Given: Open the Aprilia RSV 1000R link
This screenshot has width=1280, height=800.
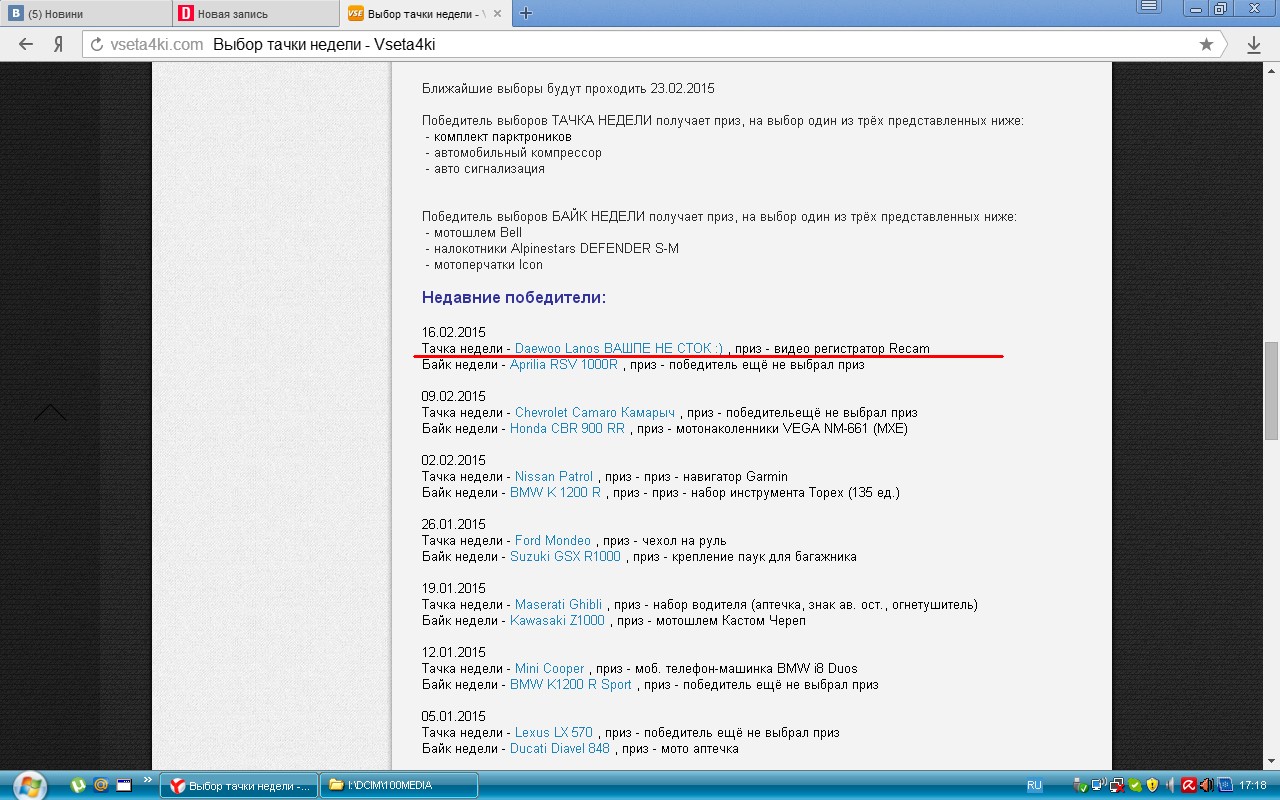Looking at the screenshot, I should coord(564,364).
